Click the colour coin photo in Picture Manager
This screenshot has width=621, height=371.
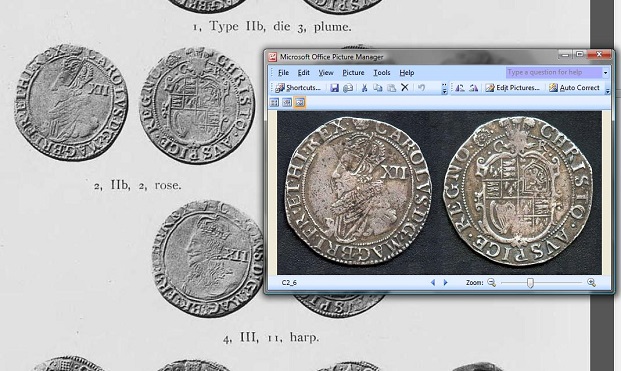coord(439,193)
